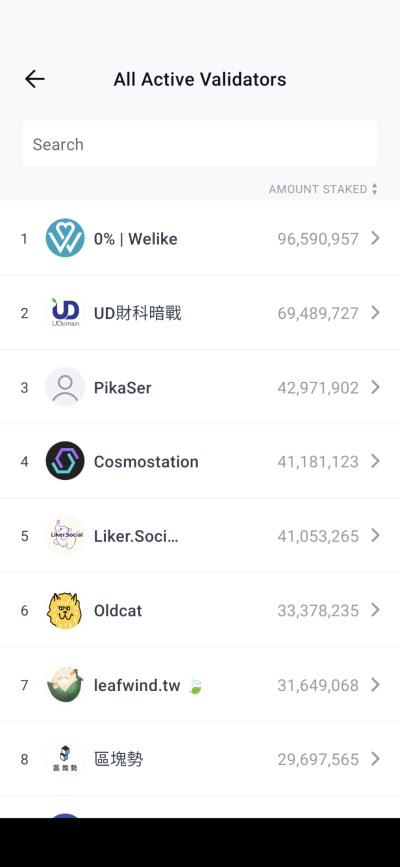Open details chevron for Cosmostation
The height and width of the screenshot is (867, 400).
coord(375,461)
